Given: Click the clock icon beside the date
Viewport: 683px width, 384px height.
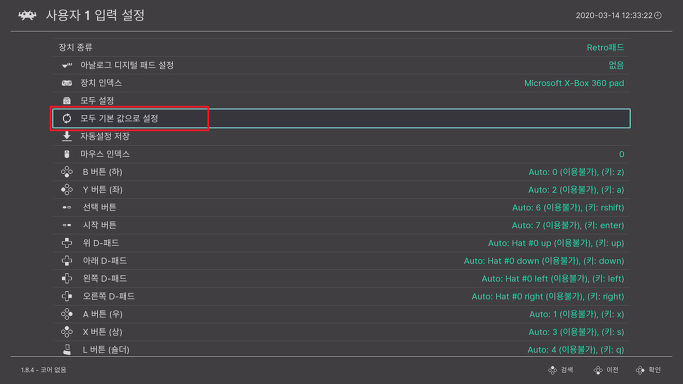Looking at the screenshot, I should [658, 15].
